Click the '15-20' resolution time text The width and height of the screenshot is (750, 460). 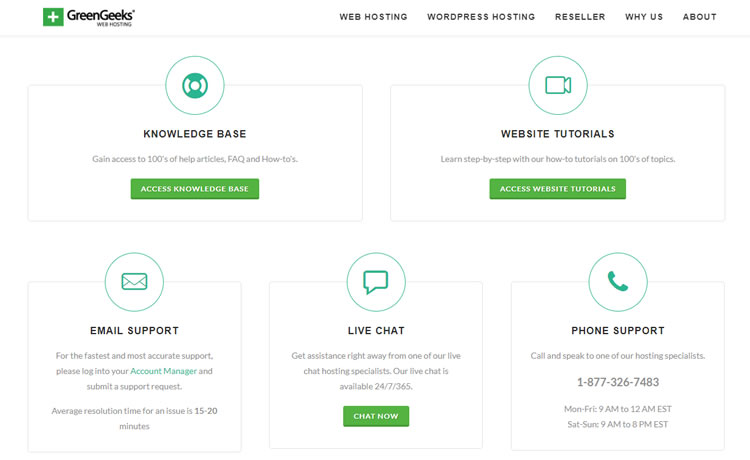tap(206, 411)
